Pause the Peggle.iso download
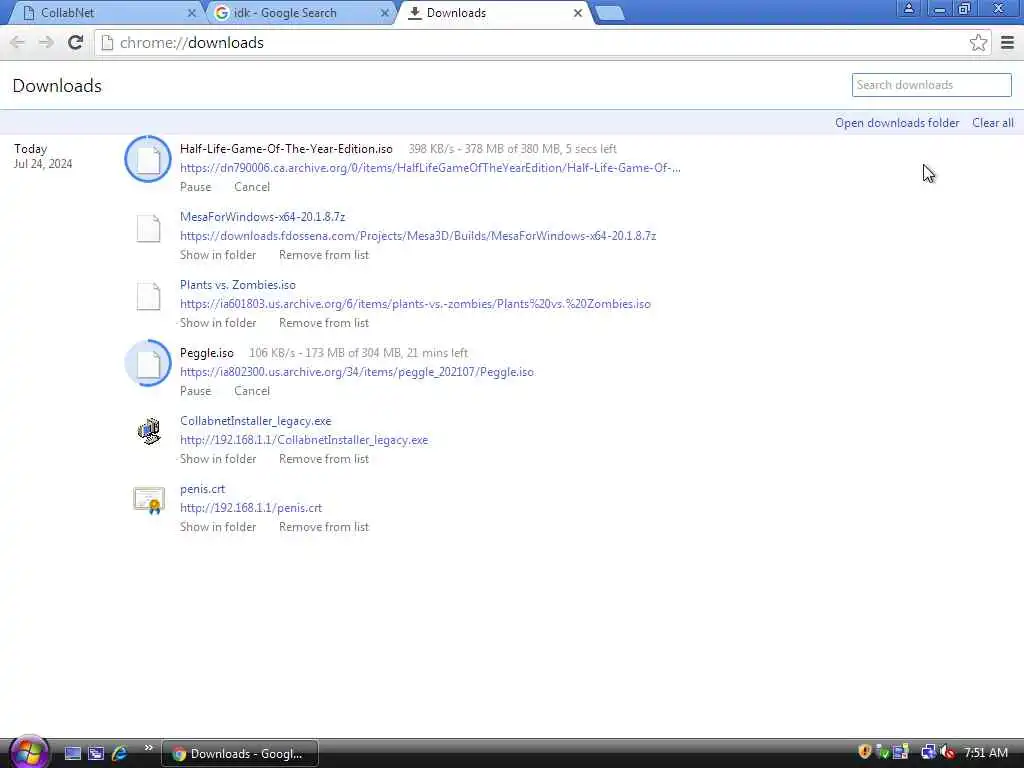Viewport: 1024px width, 768px height. [x=195, y=391]
